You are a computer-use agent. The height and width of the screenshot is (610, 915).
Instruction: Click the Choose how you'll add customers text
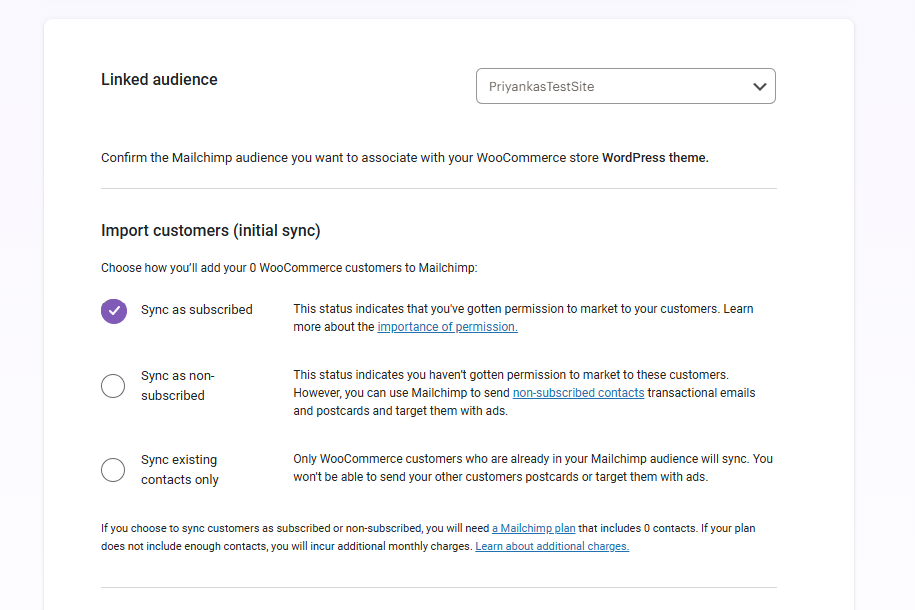tap(289, 268)
